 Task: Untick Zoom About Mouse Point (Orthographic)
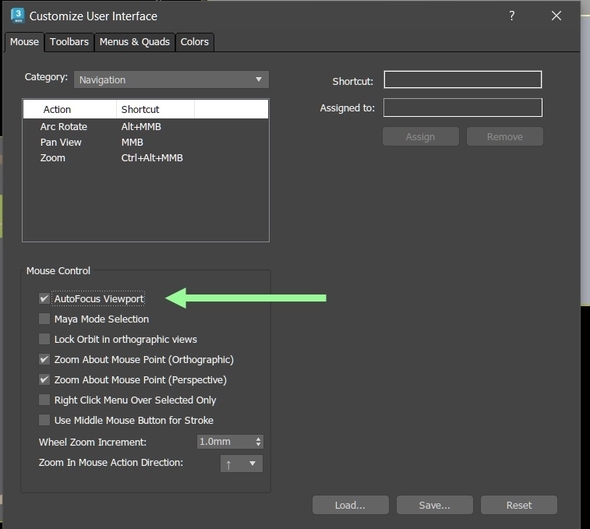point(44,360)
